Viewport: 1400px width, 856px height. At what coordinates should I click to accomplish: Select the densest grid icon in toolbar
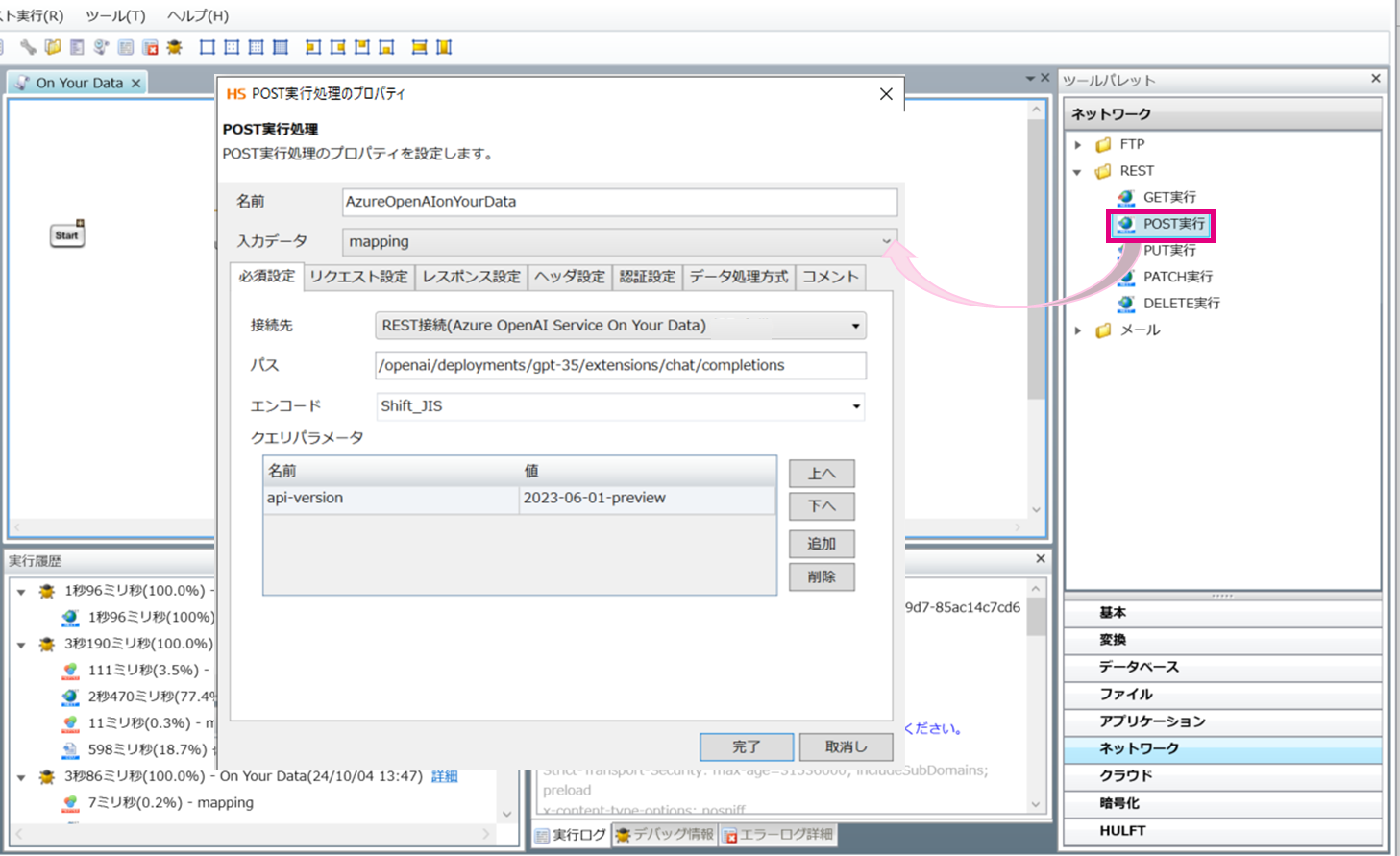[280, 47]
